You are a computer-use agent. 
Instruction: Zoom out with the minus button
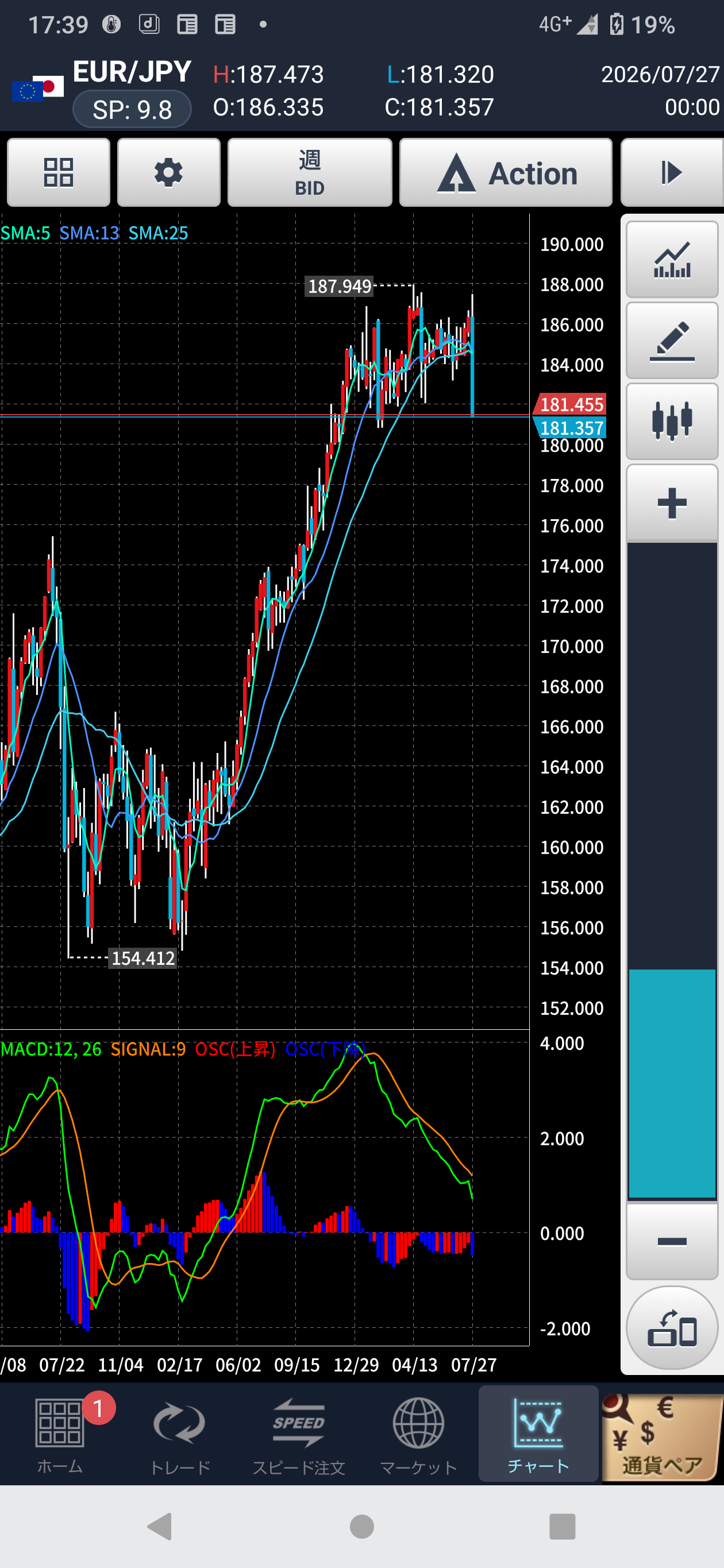672,1241
